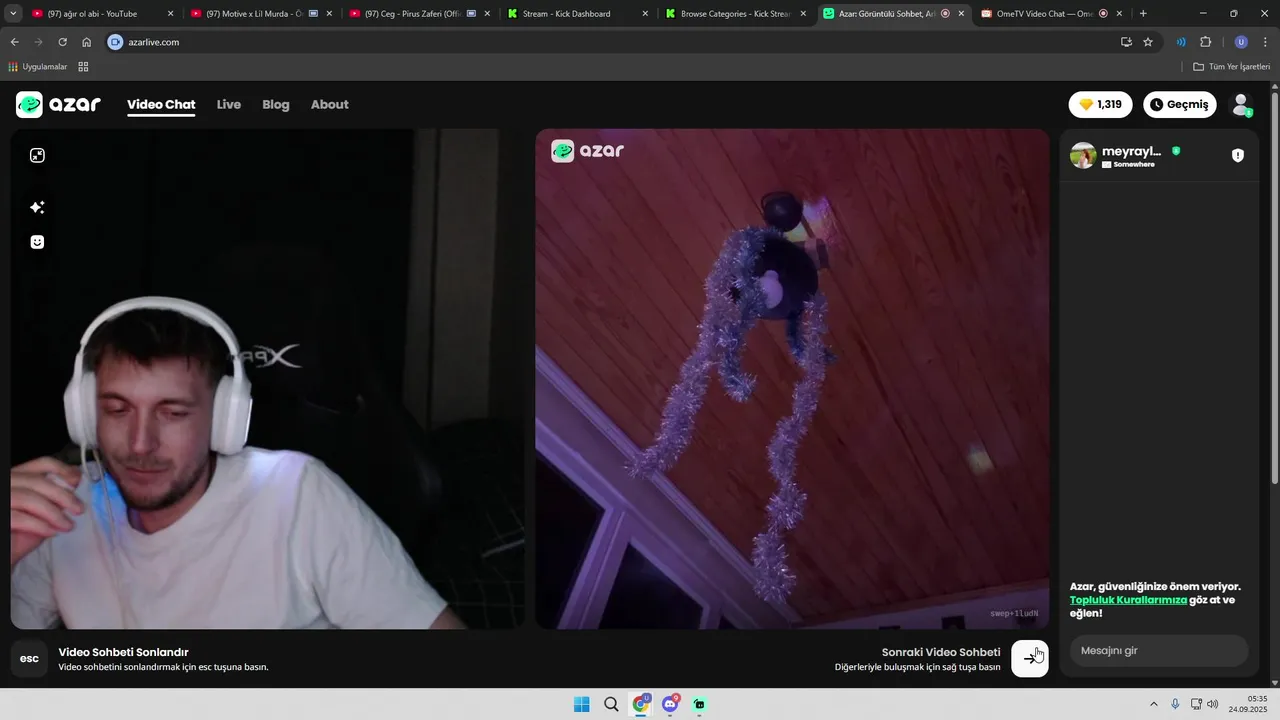Open the Blog page
This screenshot has width=1280, height=720.
[x=276, y=104]
